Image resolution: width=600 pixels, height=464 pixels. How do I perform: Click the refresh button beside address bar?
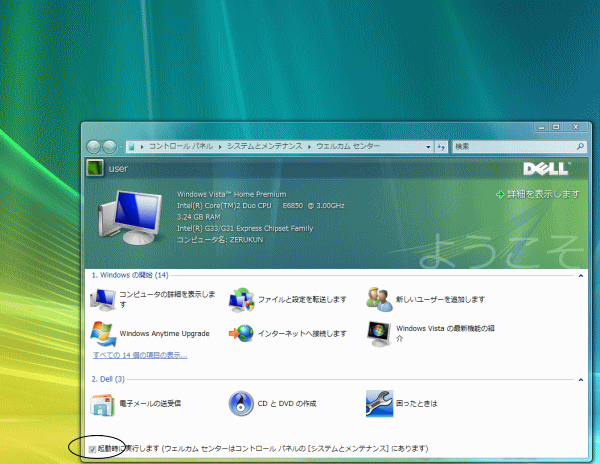(441, 147)
